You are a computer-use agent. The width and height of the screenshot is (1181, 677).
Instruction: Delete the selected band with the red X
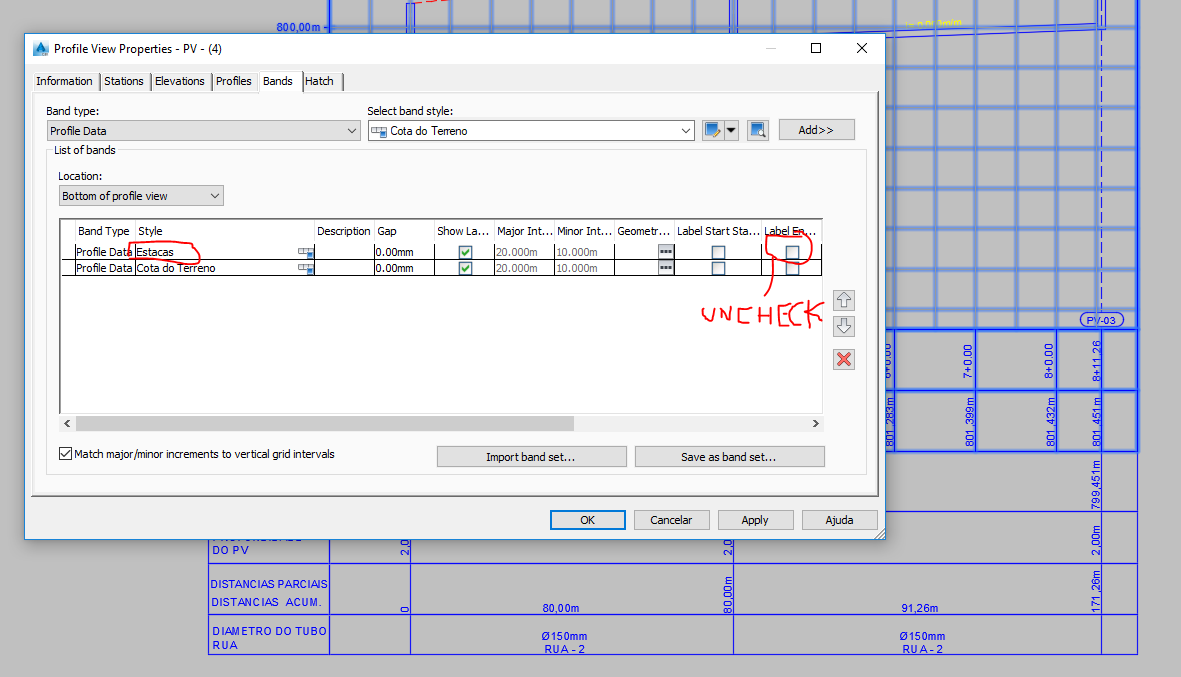843,359
